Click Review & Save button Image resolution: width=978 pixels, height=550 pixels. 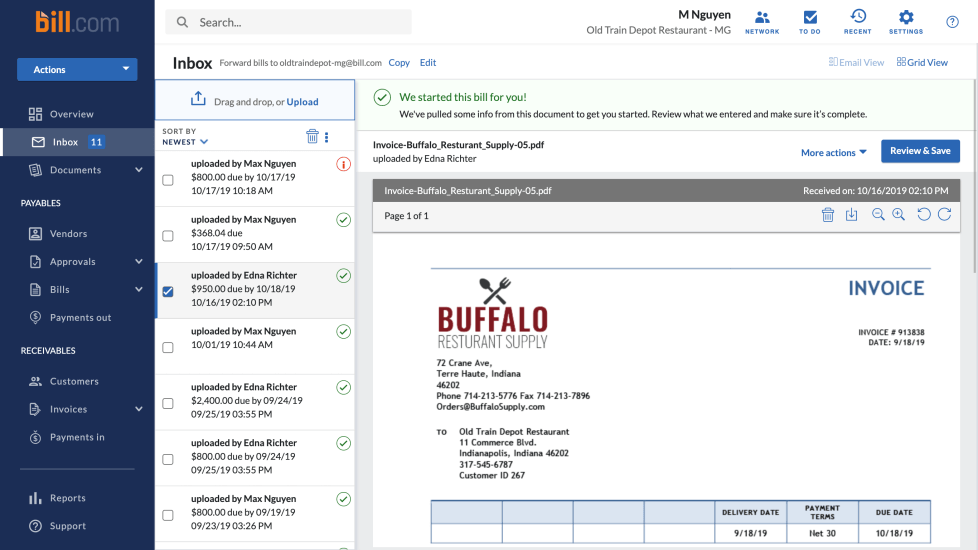(920, 151)
